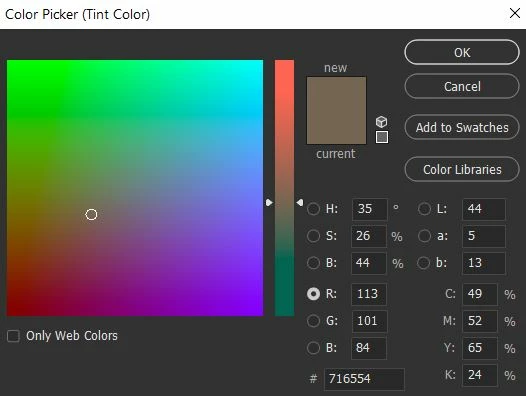The height and width of the screenshot is (396, 526).
Task: Click the saturation field showing 26
Action: tap(369, 236)
